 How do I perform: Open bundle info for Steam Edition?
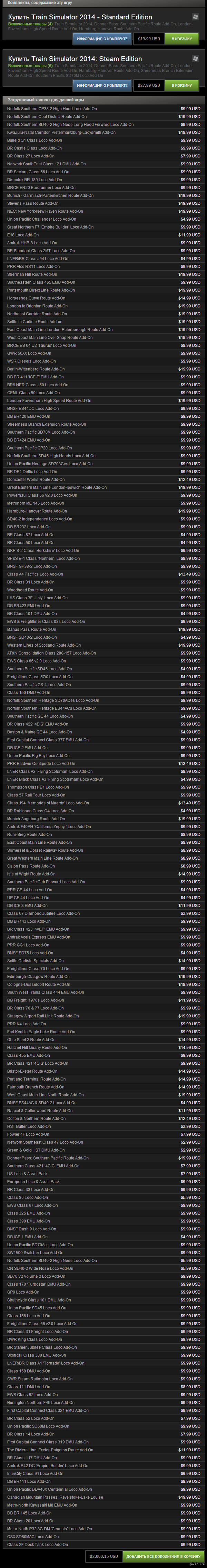[102, 85]
